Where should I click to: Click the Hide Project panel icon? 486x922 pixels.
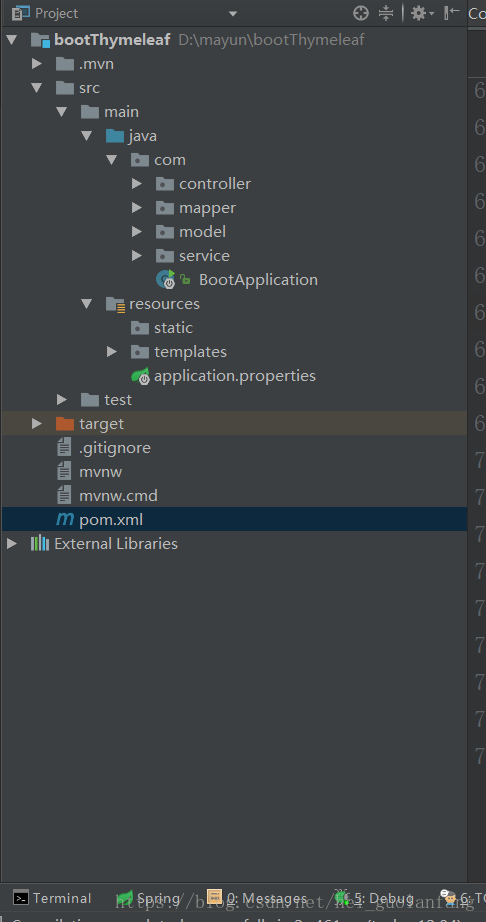click(451, 13)
